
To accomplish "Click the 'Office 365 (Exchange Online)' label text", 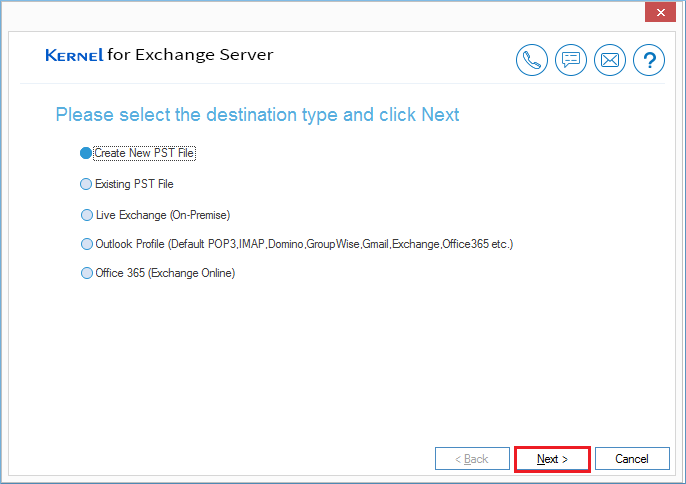I will click(165, 273).
